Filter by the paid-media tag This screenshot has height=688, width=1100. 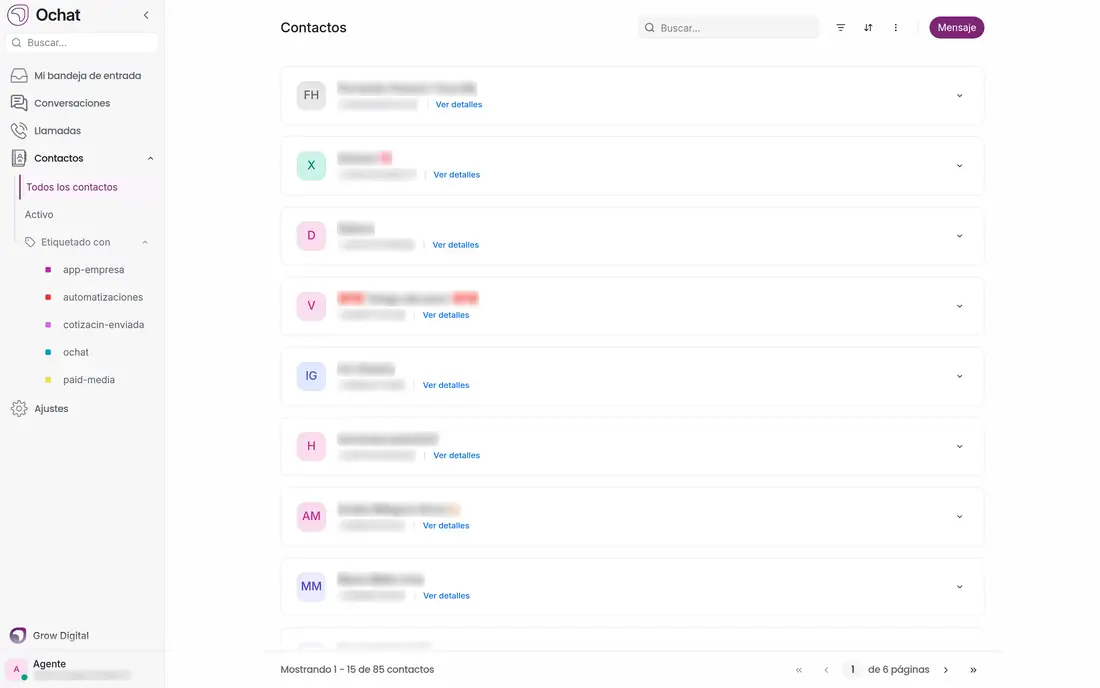tap(88, 379)
